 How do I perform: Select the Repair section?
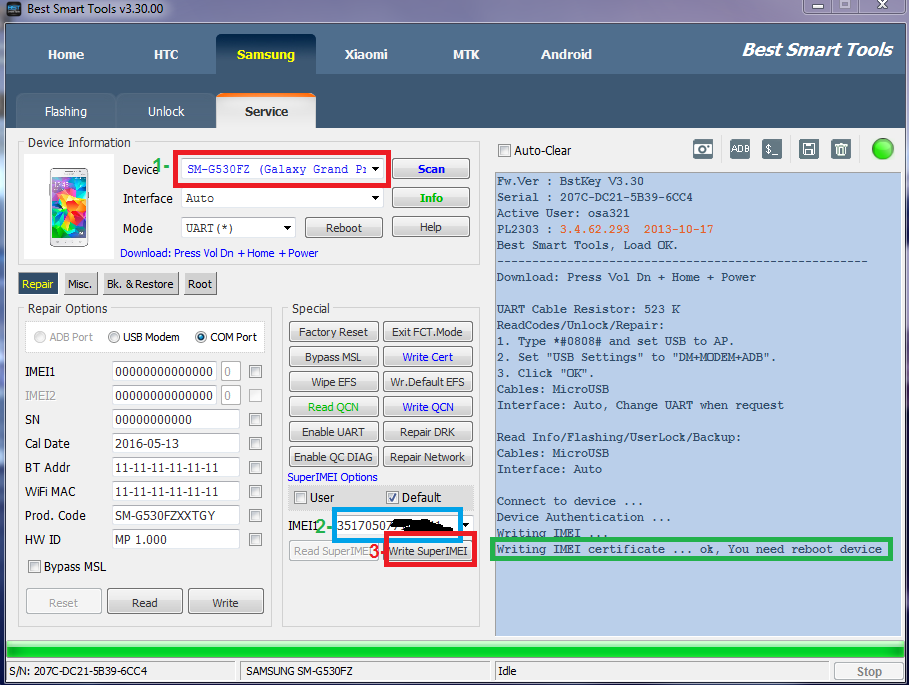pyautogui.click(x=38, y=284)
